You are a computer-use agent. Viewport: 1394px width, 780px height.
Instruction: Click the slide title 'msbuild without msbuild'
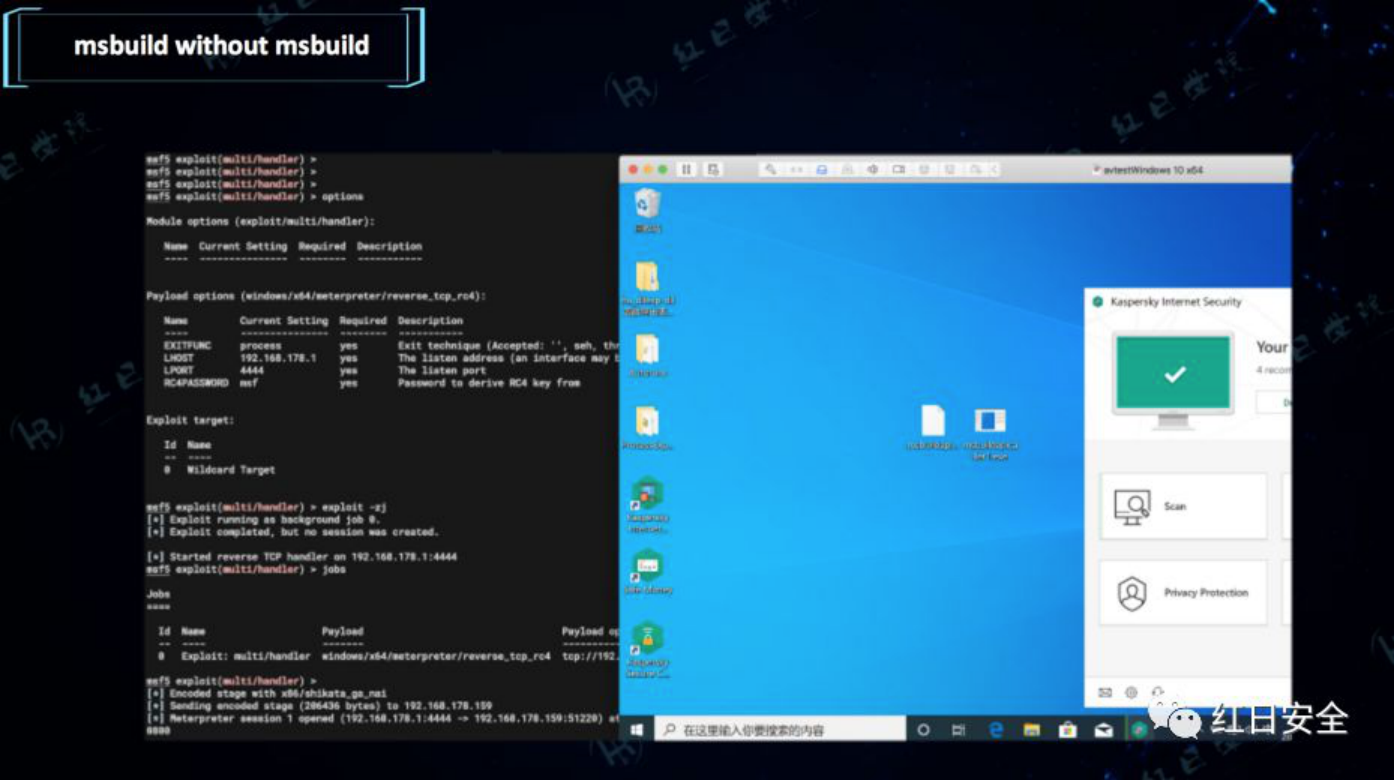[221, 45]
